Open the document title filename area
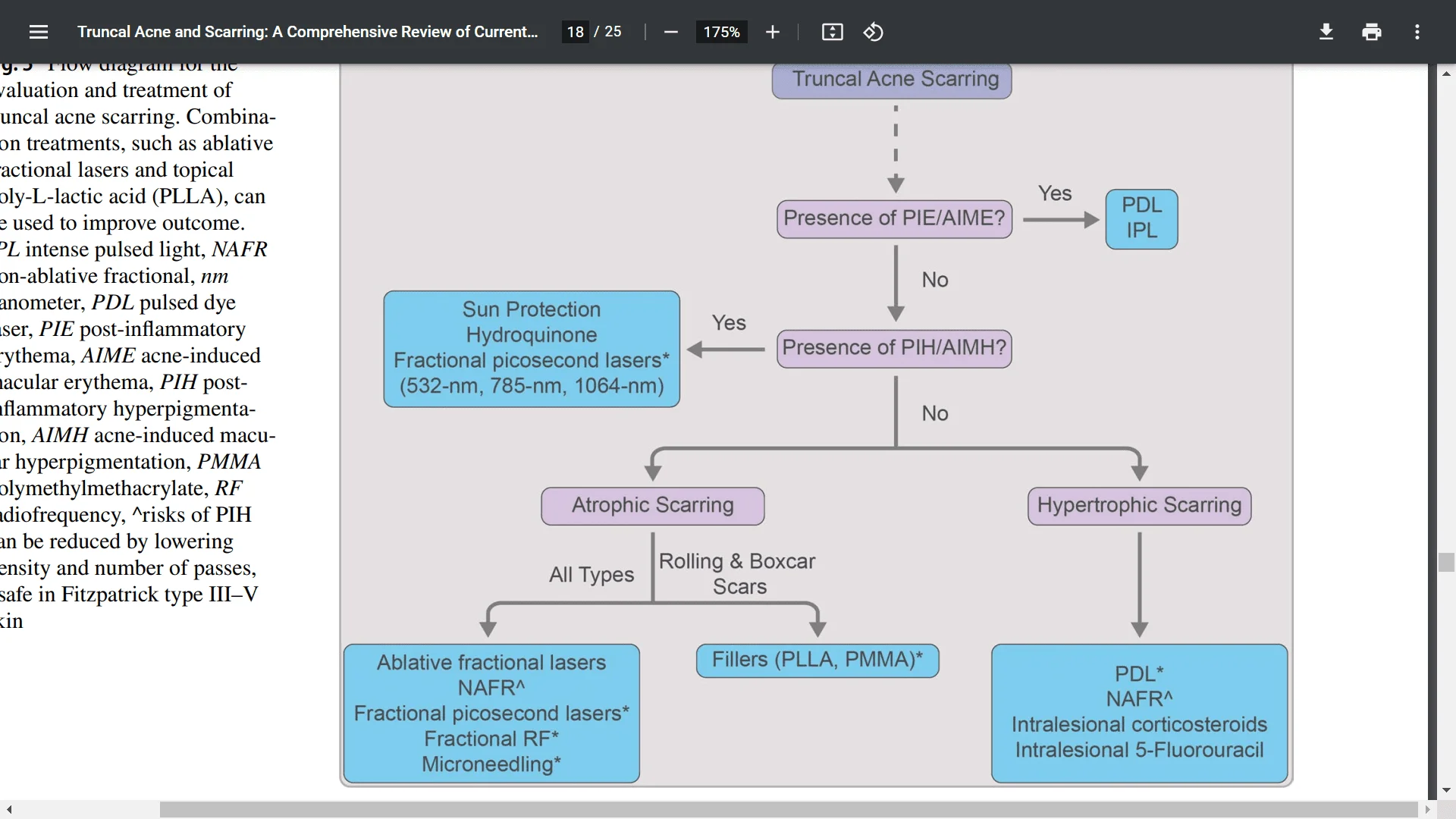The image size is (1456, 819). 308,32
